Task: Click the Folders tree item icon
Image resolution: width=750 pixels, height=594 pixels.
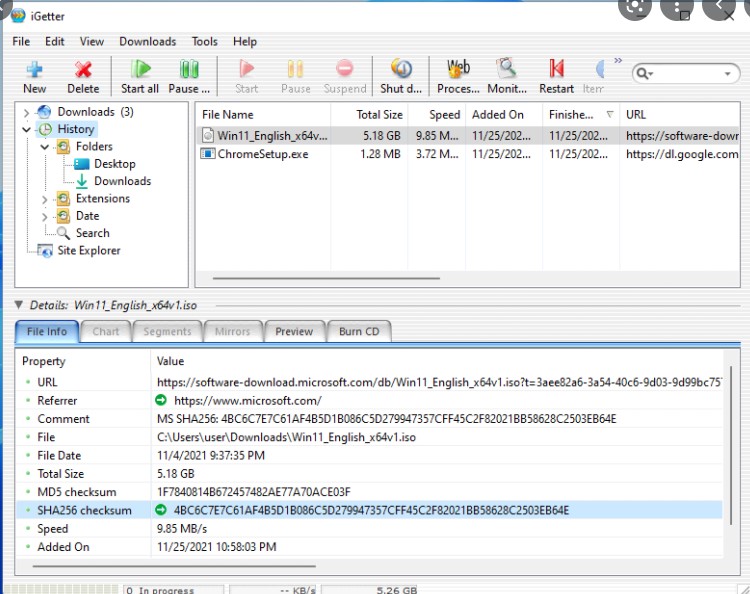Action: (63, 146)
